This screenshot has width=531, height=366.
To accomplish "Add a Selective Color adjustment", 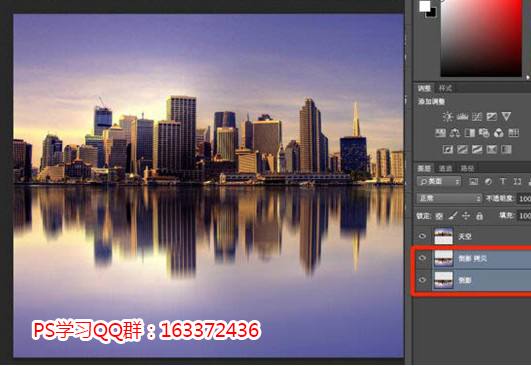I will [492, 149].
